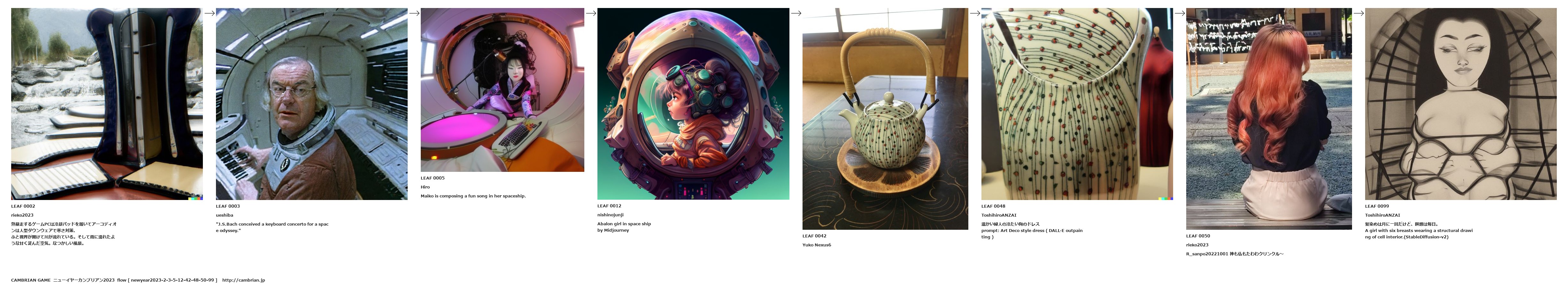Click the LEAF 0012 label
This screenshot has width=1568, height=288.
click(609, 206)
